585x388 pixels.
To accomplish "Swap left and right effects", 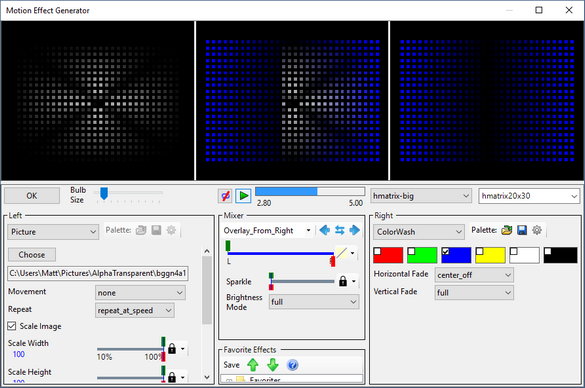I will (x=340, y=230).
